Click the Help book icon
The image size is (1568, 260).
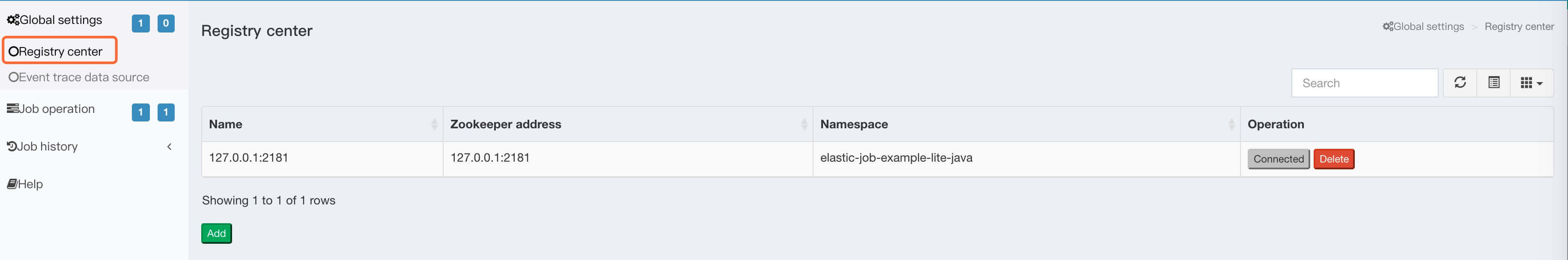pyautogui.click(x=12, y=184)
